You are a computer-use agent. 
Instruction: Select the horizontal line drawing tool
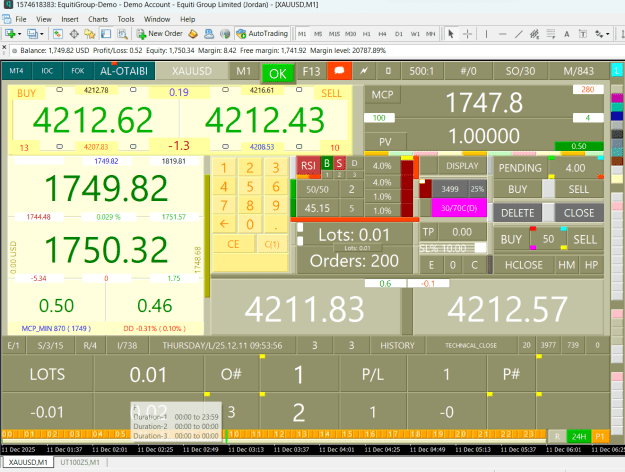(x=503, y=34)
